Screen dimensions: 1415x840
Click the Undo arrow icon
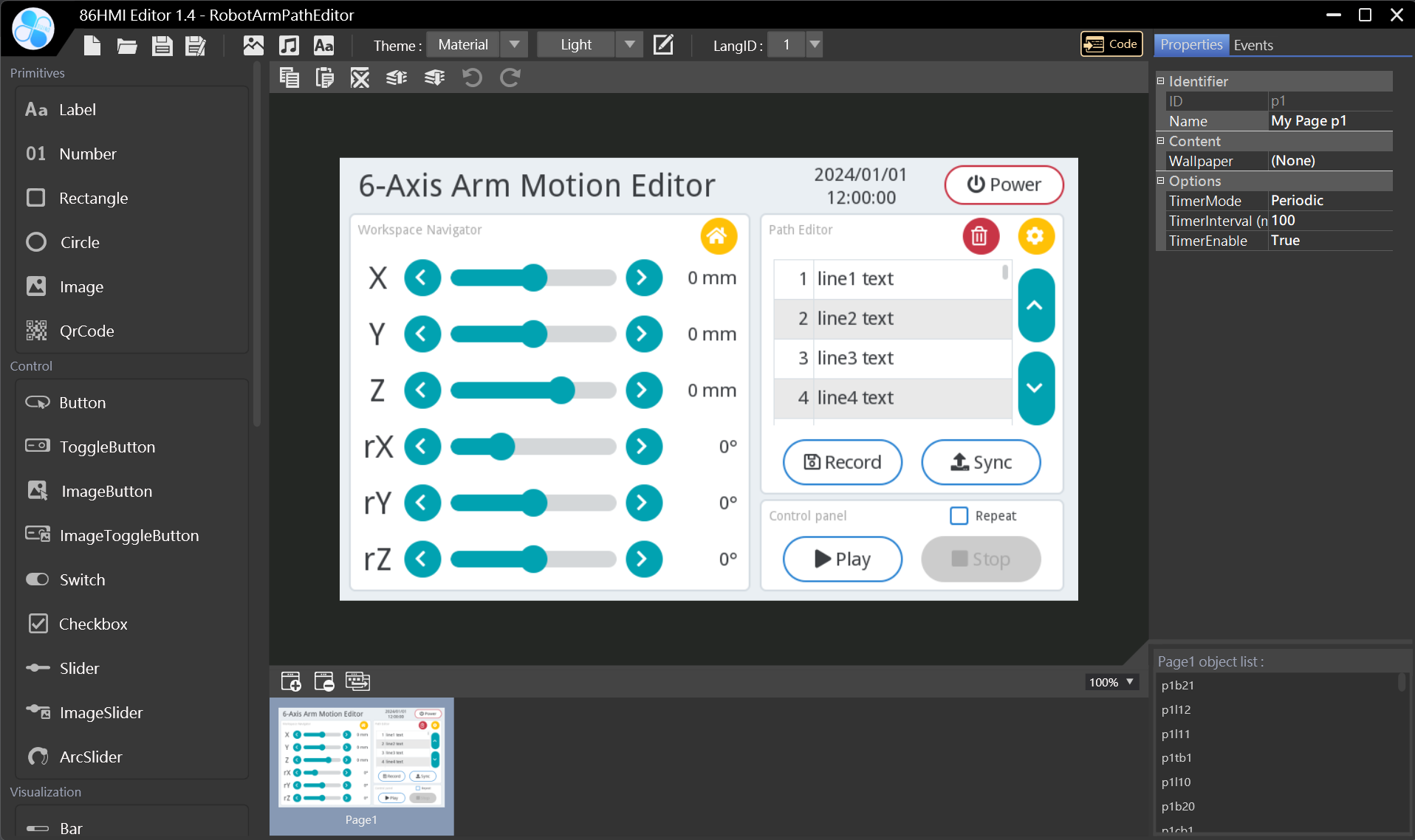[x=472, y=78]
